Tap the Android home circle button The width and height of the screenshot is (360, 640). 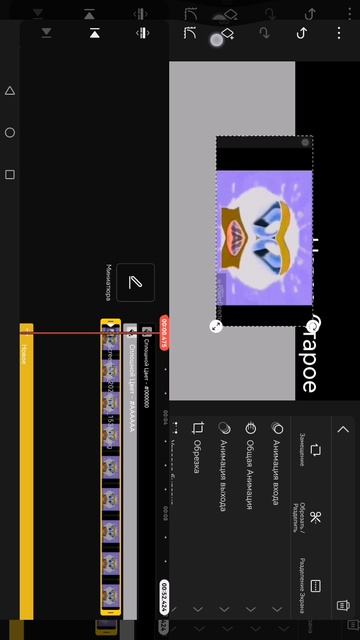(10, 133)
